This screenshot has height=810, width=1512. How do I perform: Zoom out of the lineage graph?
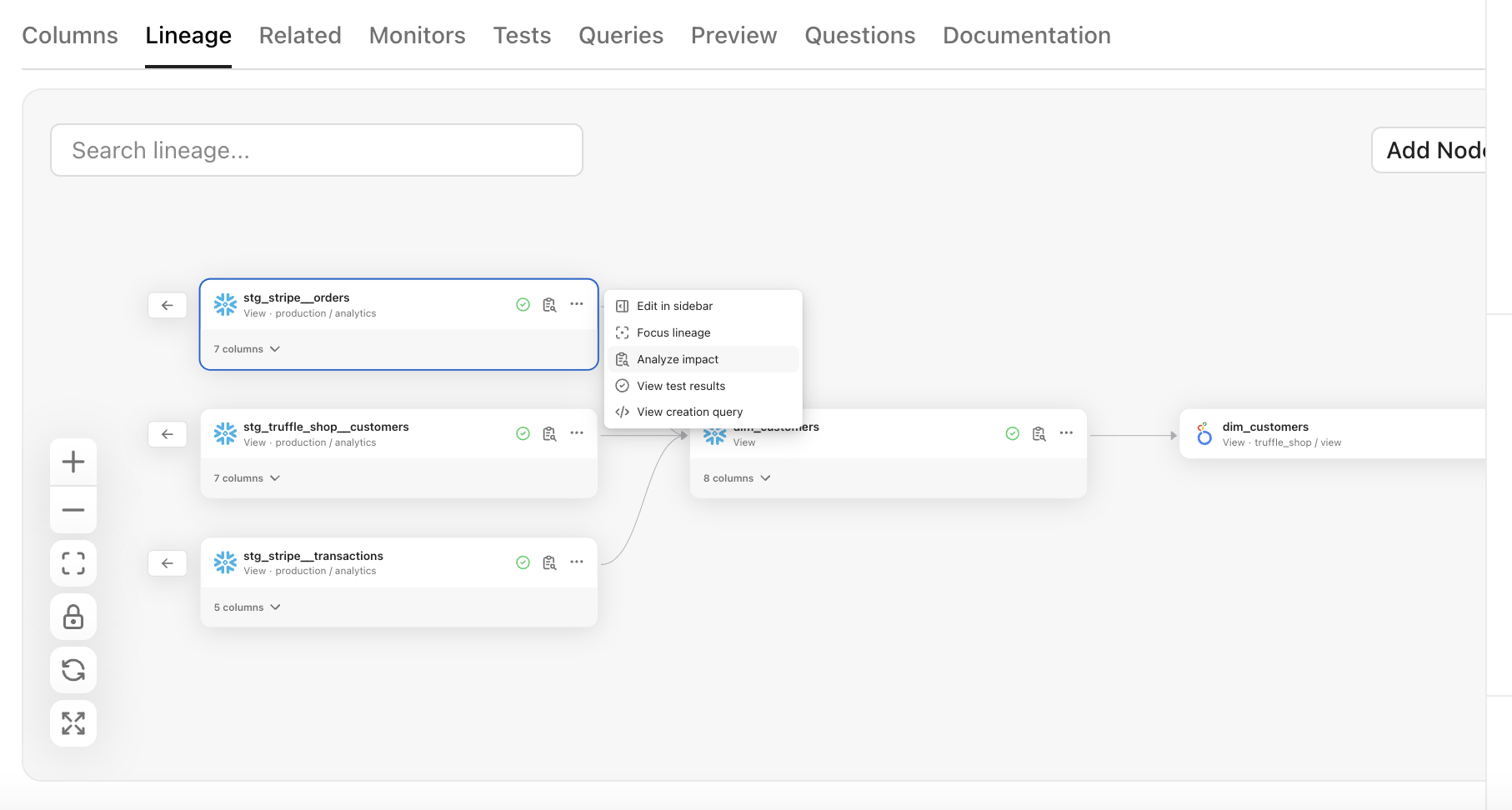point(73,510)
